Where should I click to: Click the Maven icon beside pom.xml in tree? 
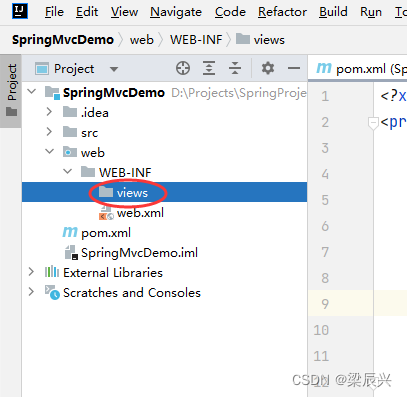70,232
